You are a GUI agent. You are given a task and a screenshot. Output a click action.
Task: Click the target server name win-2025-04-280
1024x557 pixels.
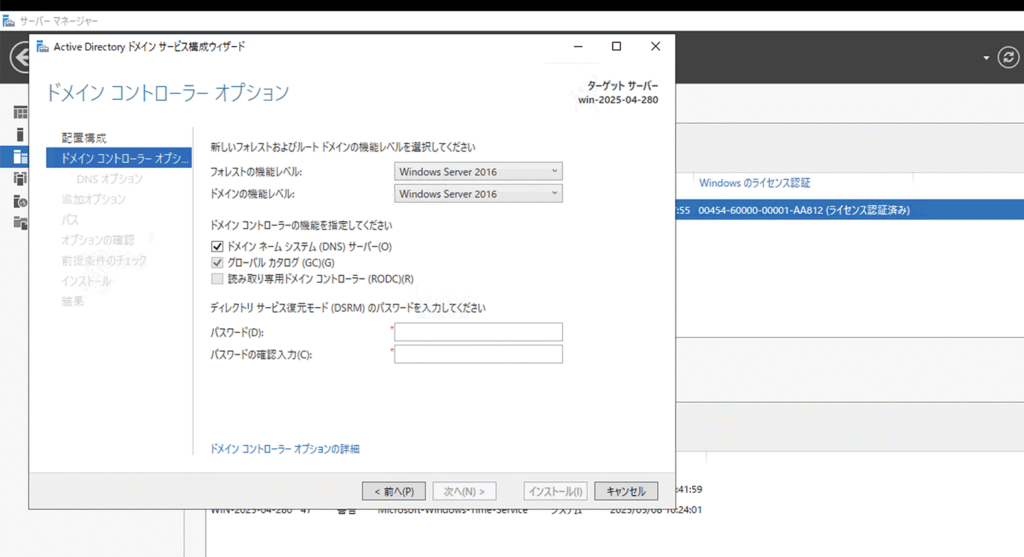618,100
